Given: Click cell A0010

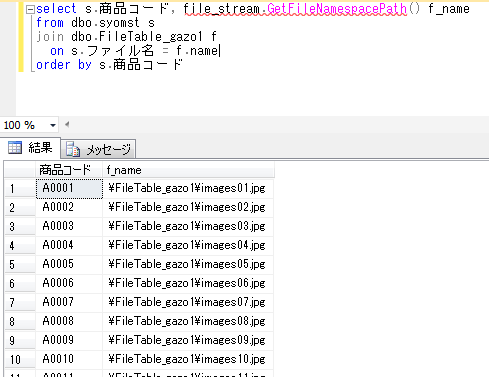Looking at the screenshot, I should click(69, 360).
